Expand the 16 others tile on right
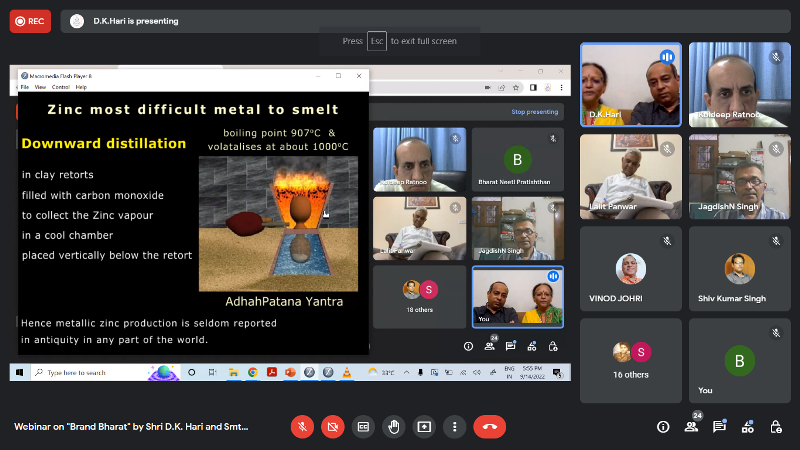This screenshot has width=800, height=450. [630, 360]
